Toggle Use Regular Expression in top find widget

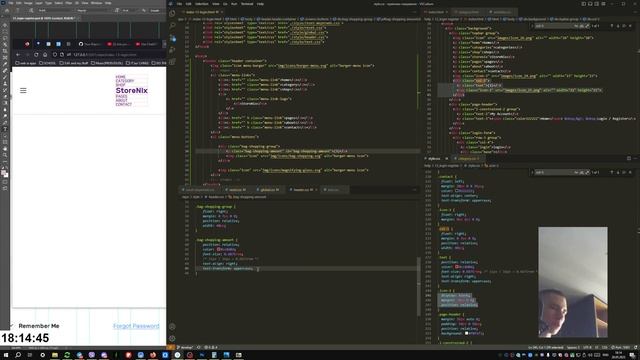click(587, 26)
